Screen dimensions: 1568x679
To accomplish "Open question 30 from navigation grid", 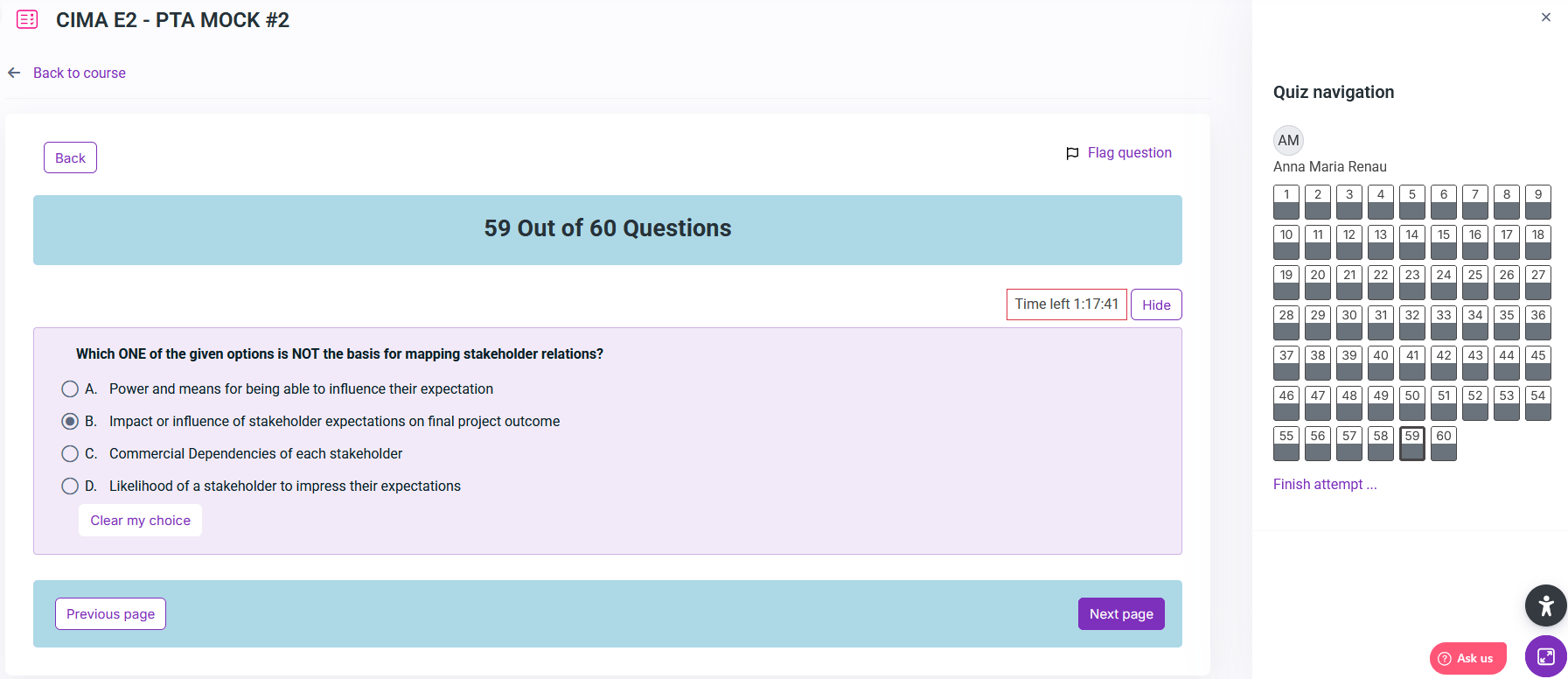I will [x=1348, y=322].
